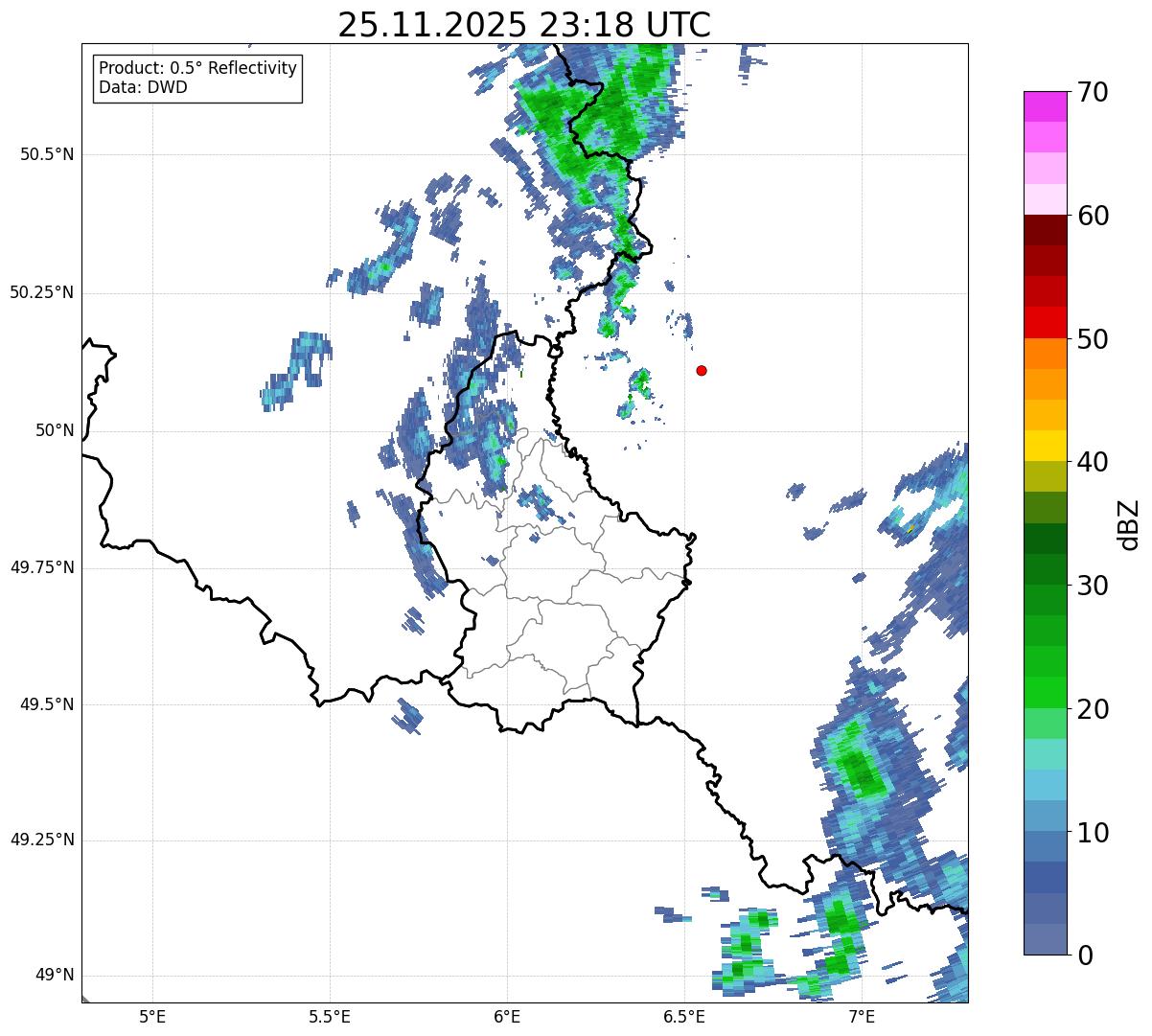The height and width of the screenshot is (1036, 1152).
Task: Click the dBZ colorbar label
Action: [1130, 523]
